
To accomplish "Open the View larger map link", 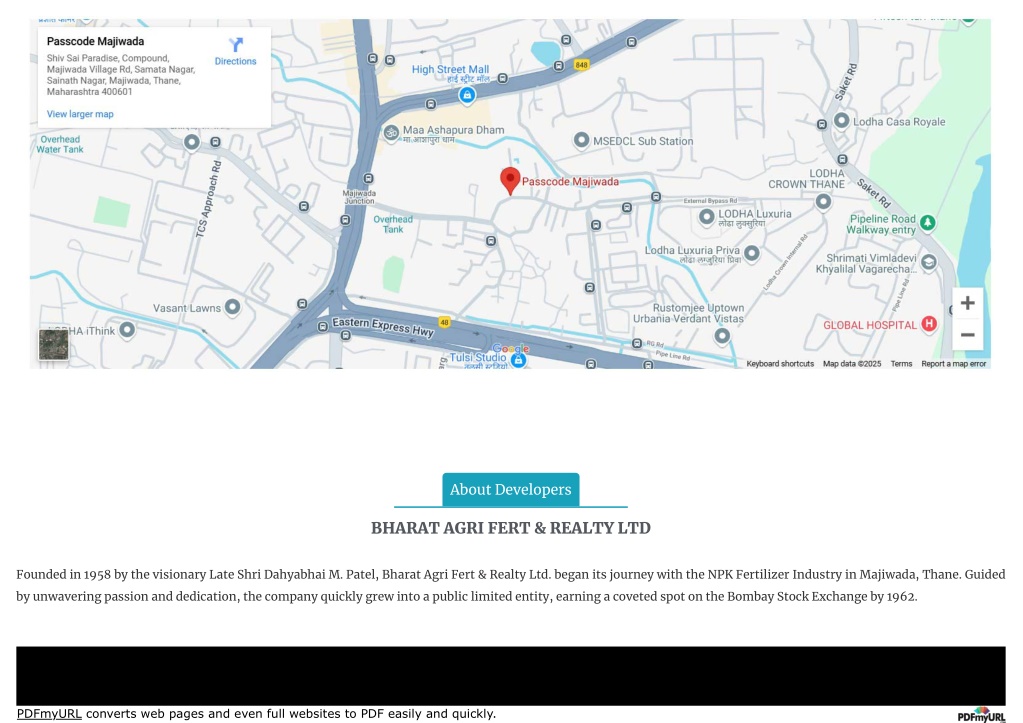I will coord(80,114).
